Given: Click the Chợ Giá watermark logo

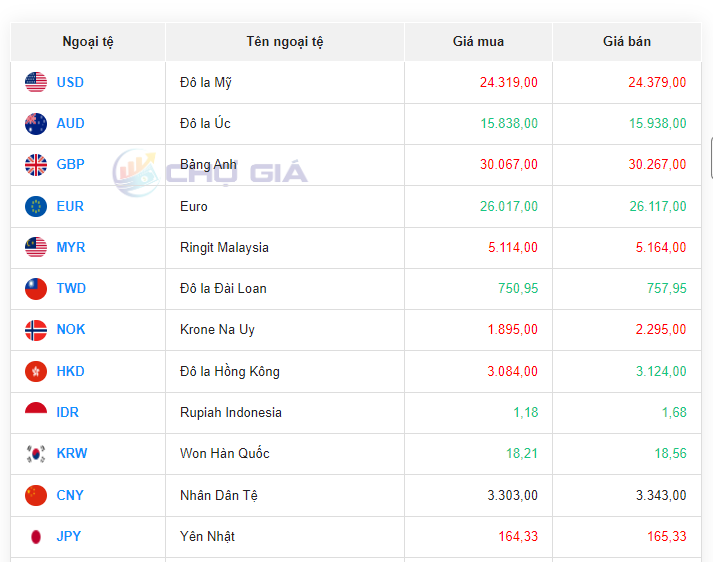Looking at the screenshot, I should [210, 173].
